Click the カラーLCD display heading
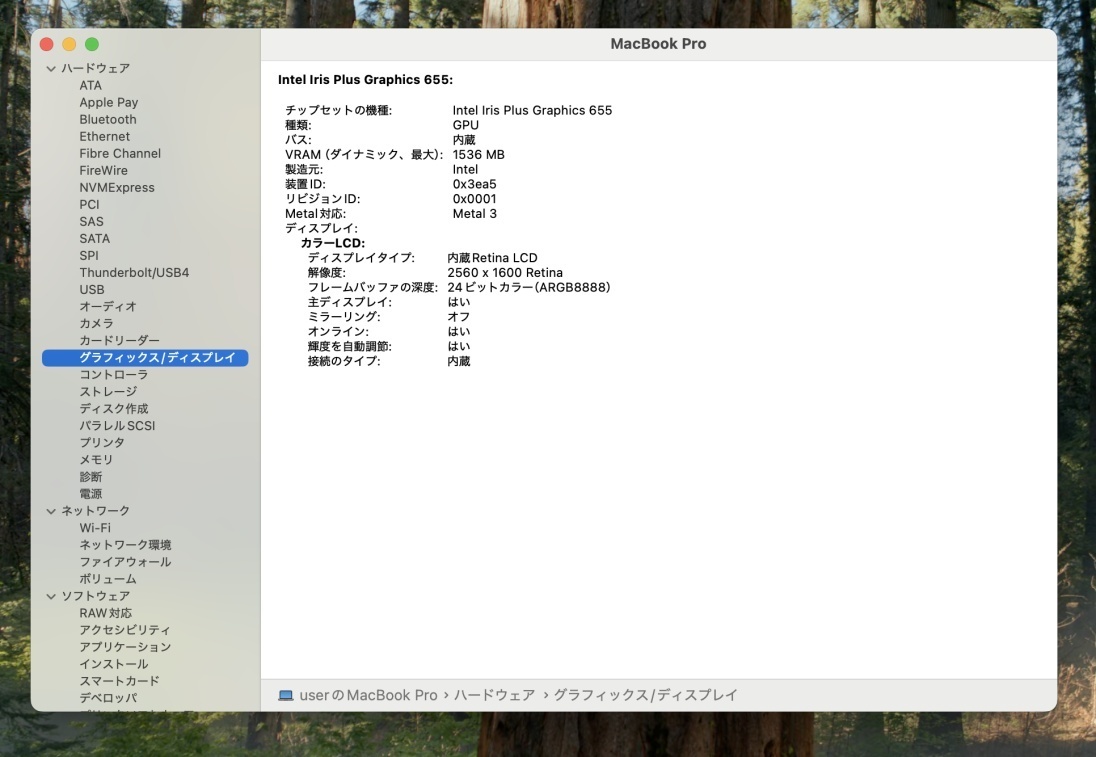Screen dimensions: 1096x757 [333, 243]
